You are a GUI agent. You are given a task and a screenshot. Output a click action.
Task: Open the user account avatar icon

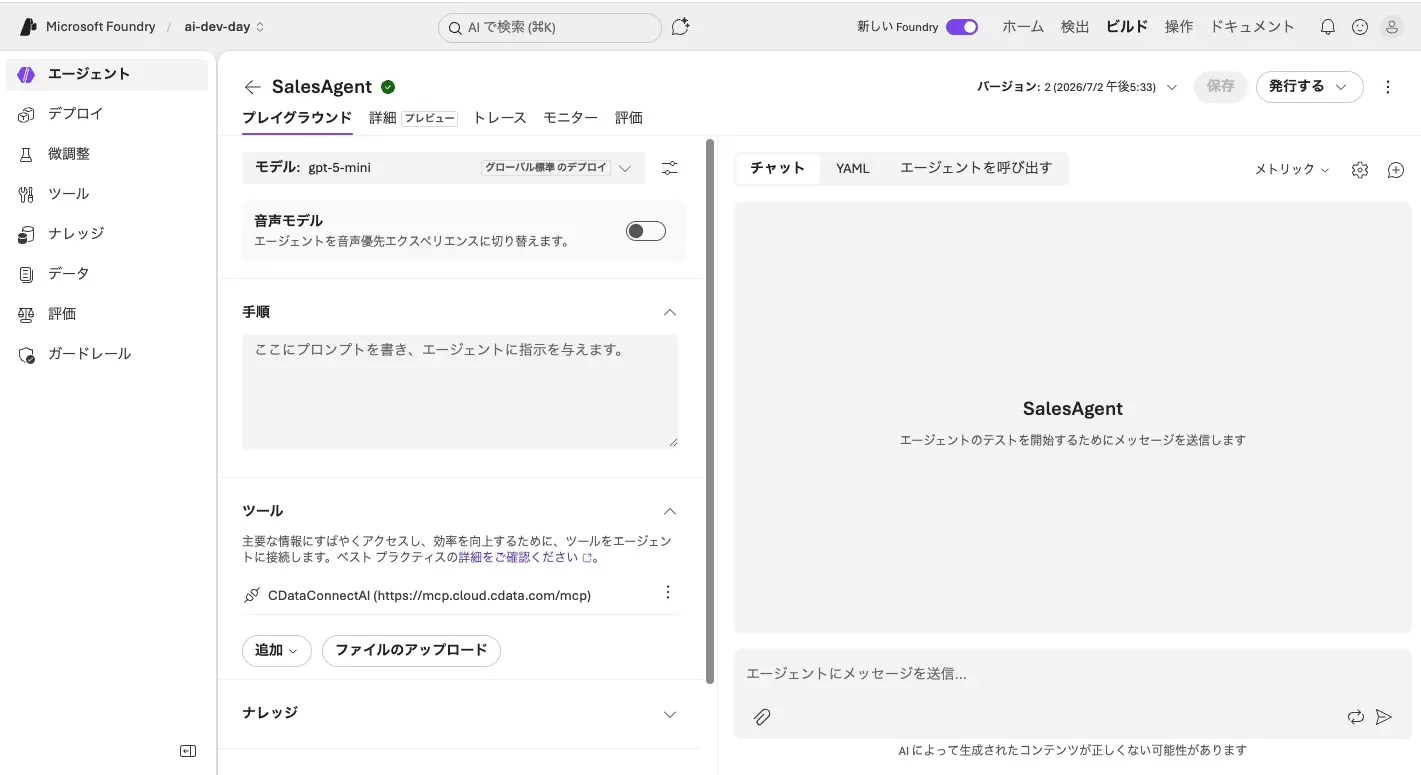tap(1392, 27)
